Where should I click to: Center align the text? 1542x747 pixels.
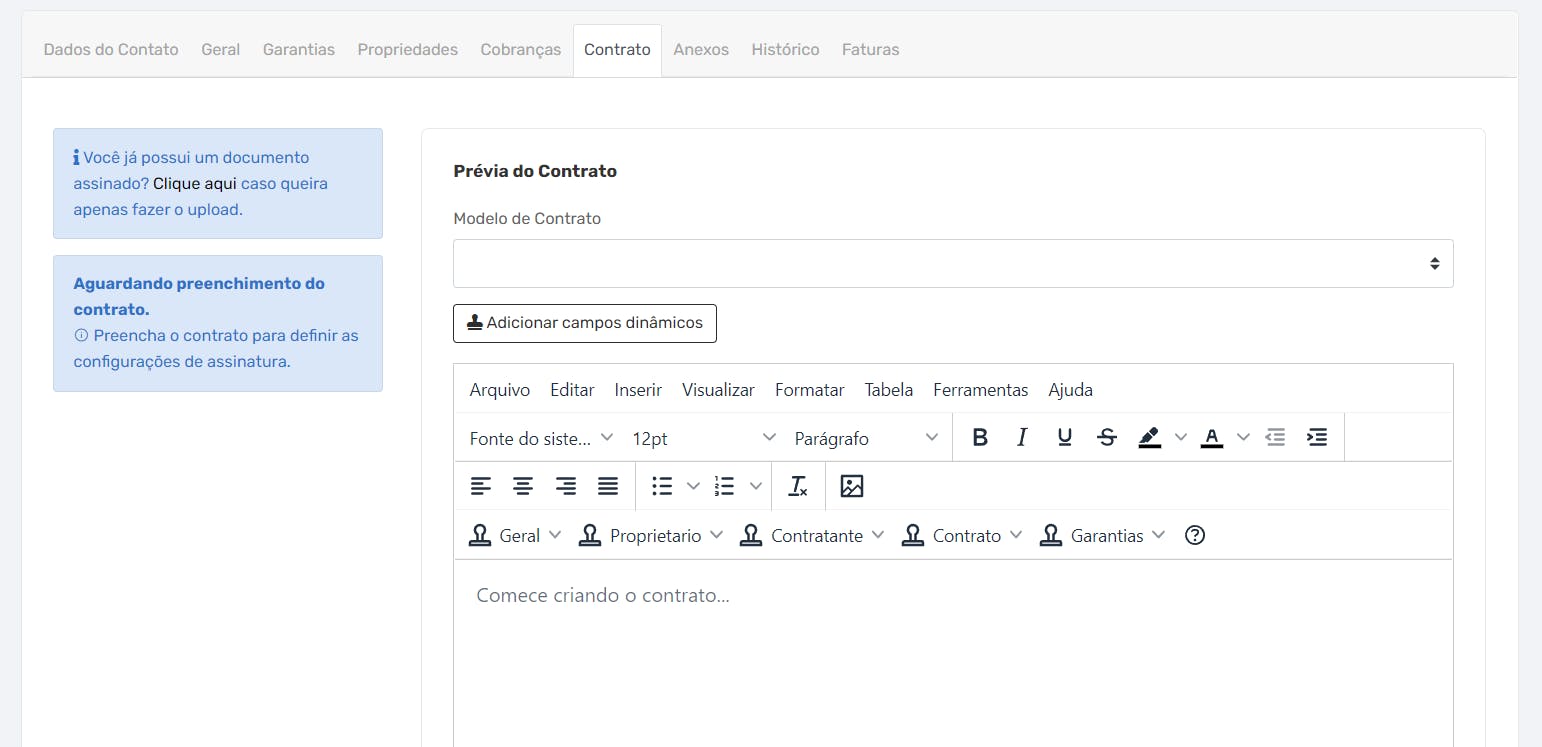coord(523,486)
